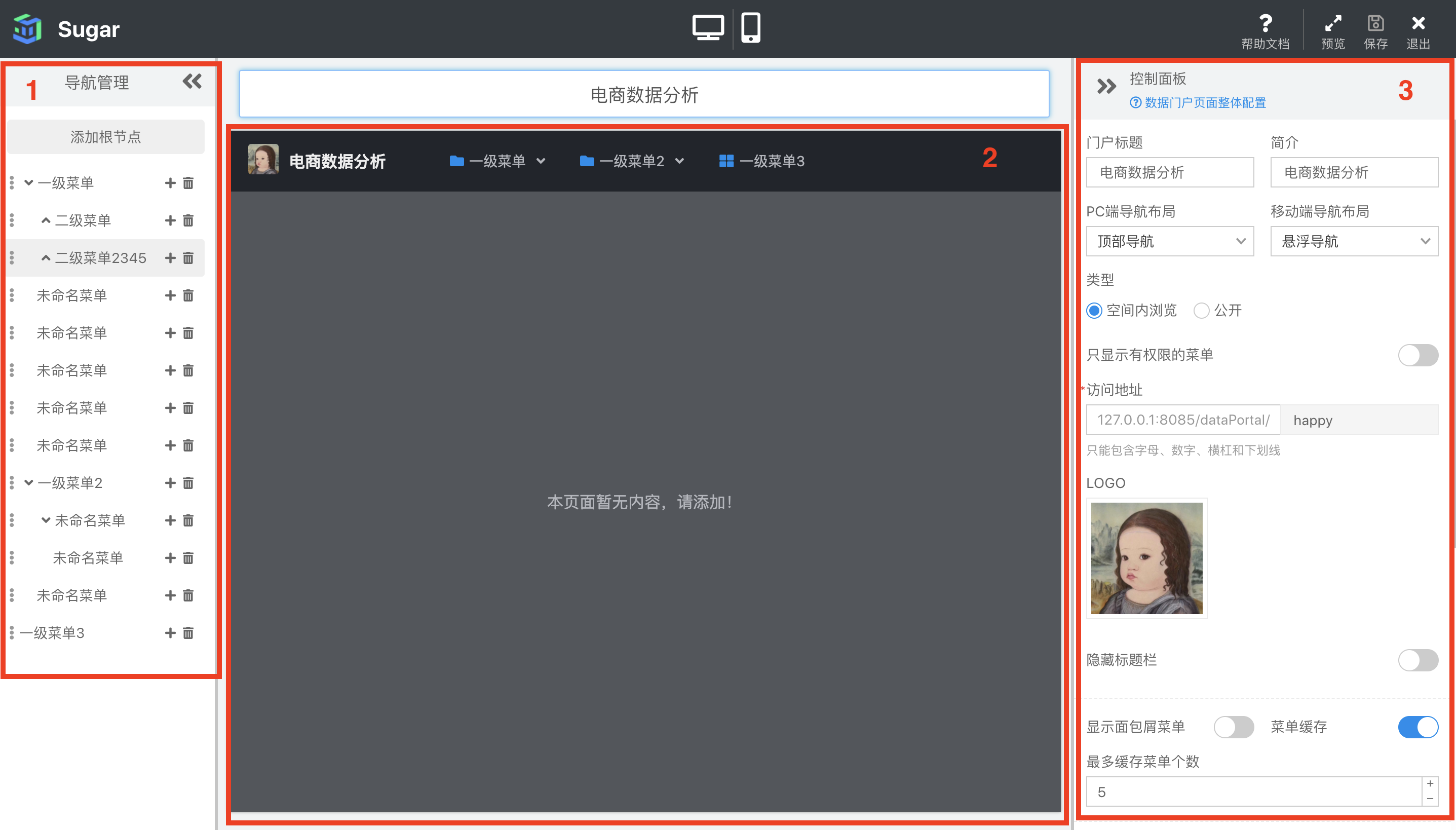Open the PC端导航布局 顶部导航 dropdown

[x=1169, y=241]
